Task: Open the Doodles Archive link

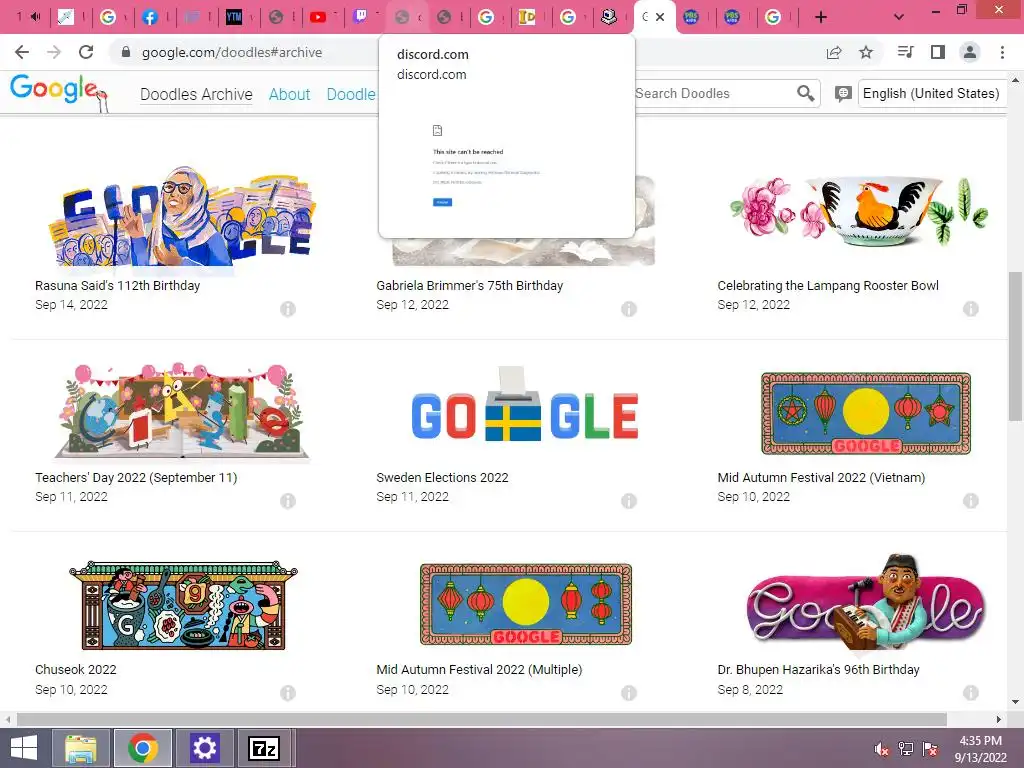Action: tap(196, 94)
